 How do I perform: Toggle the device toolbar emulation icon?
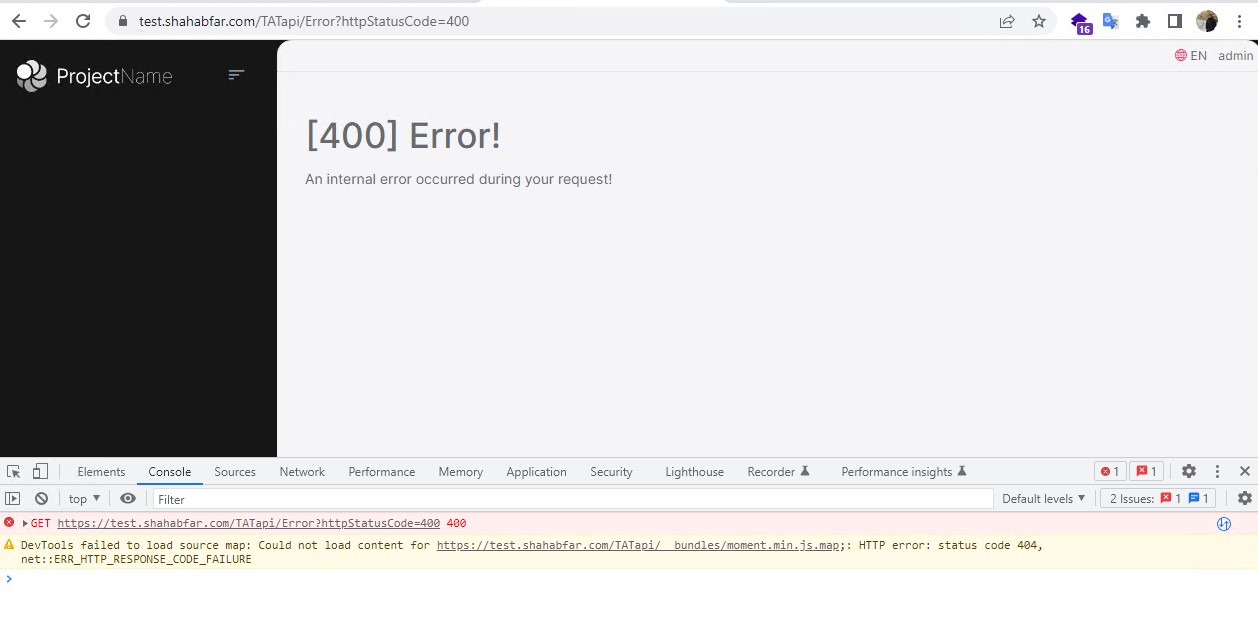pos(40,470)
